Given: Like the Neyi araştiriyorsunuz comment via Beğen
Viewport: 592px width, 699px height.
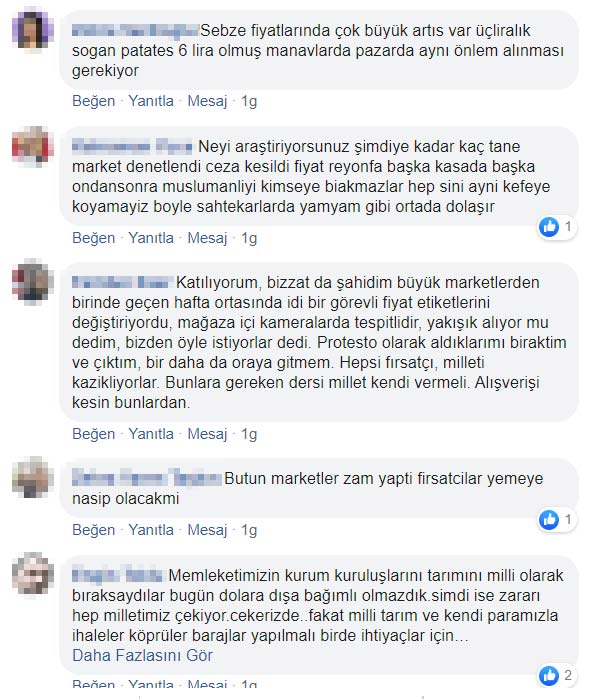Looking at the screenshot, I should (x=94, y=238).
